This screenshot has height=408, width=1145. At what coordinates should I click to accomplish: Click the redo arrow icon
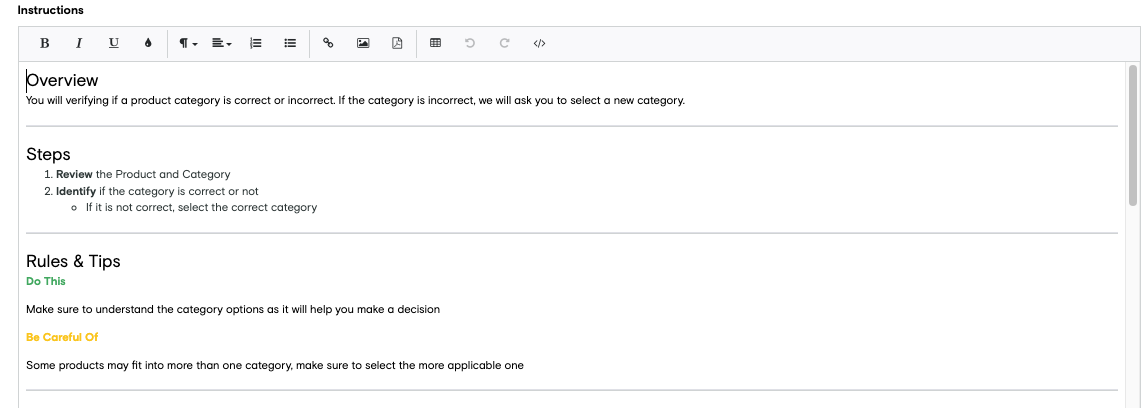click(504, 43)
